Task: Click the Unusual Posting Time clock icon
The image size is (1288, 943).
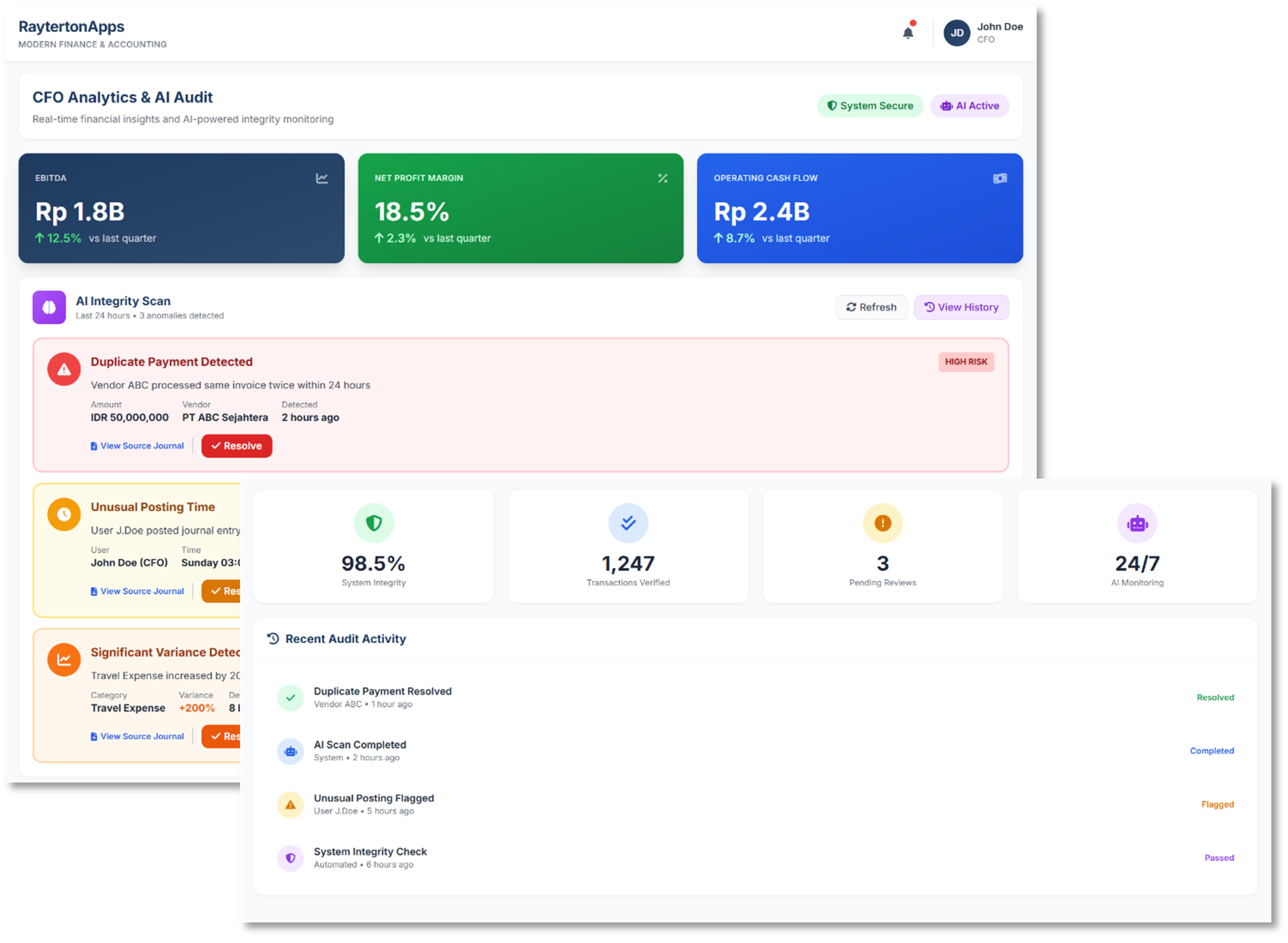Action: coord(63,514)
